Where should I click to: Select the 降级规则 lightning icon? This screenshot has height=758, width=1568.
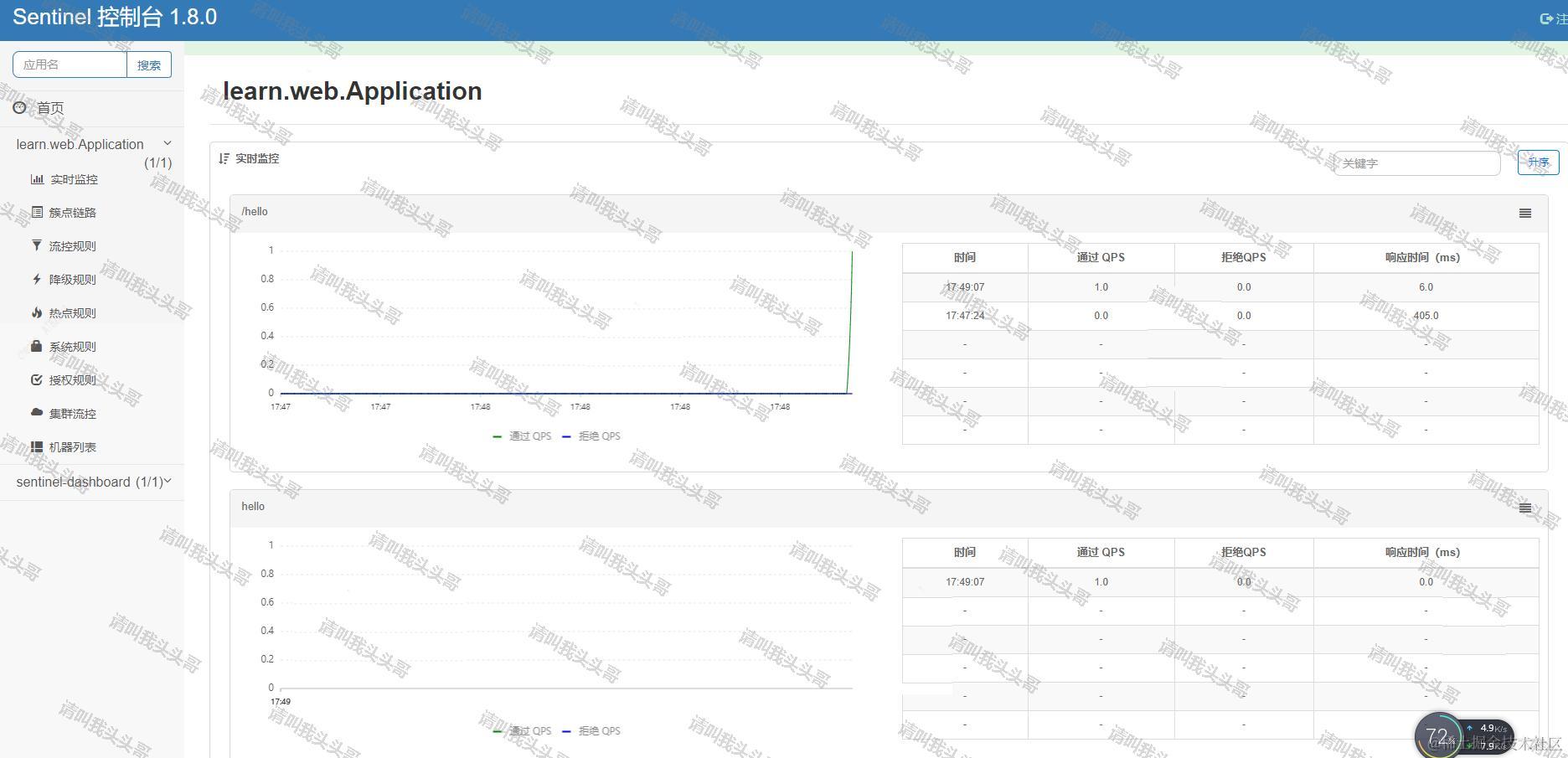[x=36, y=279]
